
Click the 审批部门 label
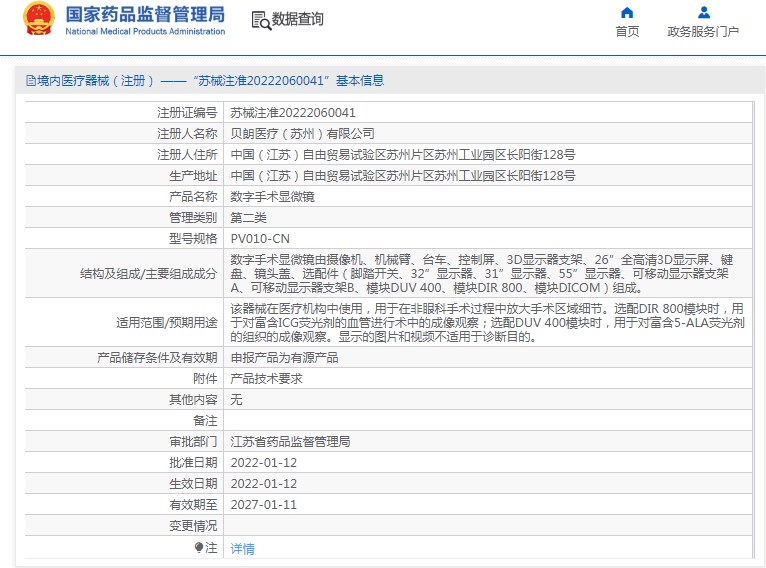coord(193,442)
